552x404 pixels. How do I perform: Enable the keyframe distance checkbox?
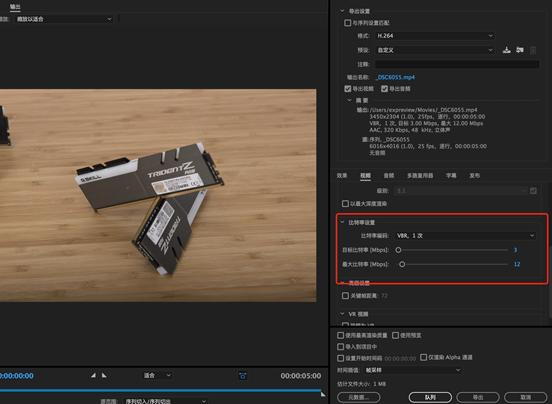(345, 296)
